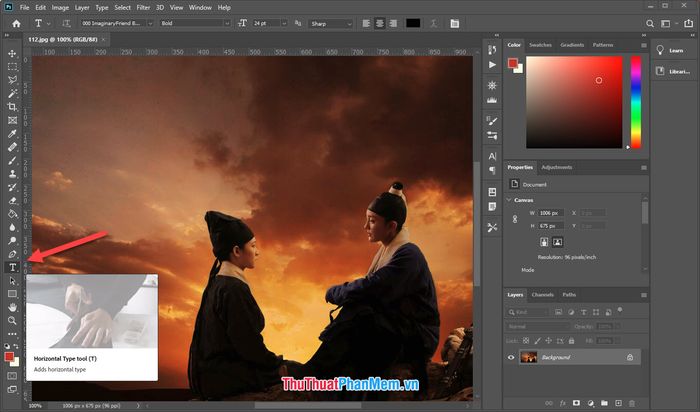Click Create new group folder button
The image size is (700, 412).
coord(604,403)
